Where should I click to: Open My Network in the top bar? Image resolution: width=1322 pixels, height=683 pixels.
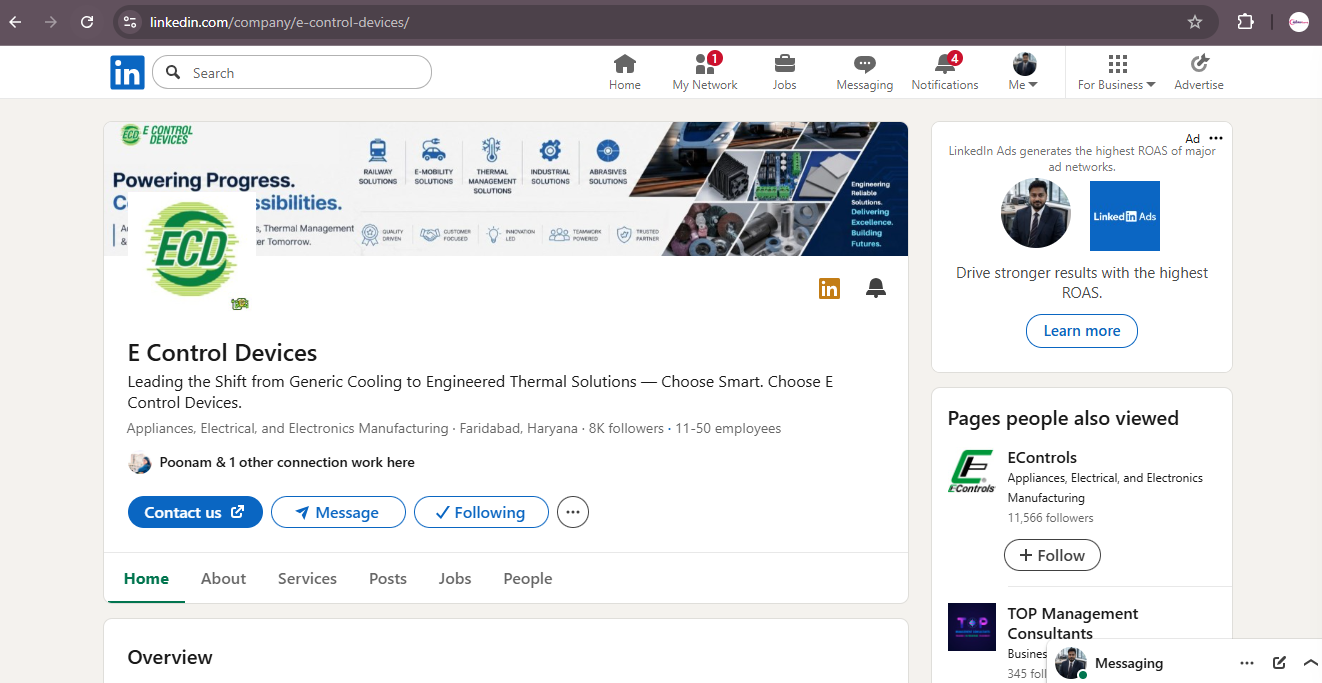point(705,72)
